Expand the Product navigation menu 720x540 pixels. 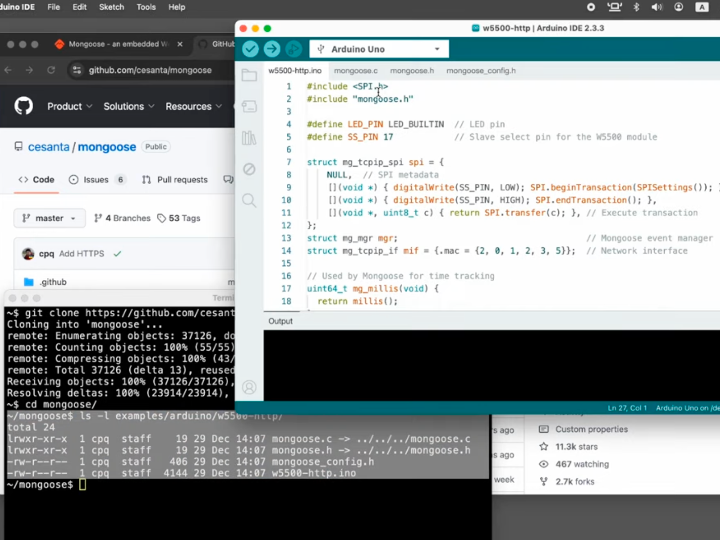69,106
